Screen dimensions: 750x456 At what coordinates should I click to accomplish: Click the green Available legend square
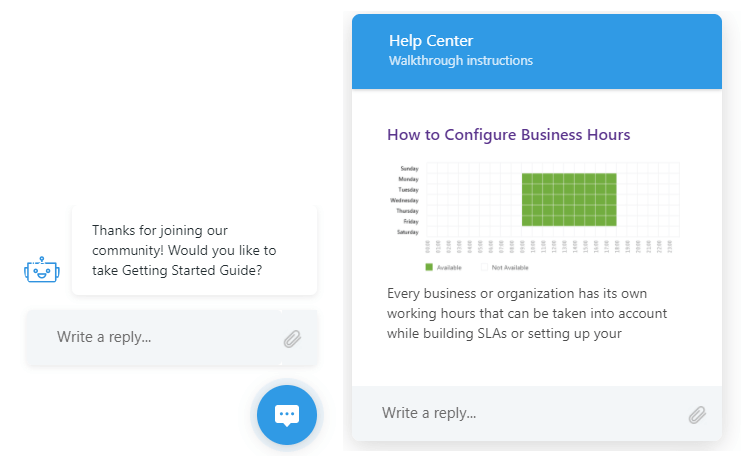tap(429, 267)
